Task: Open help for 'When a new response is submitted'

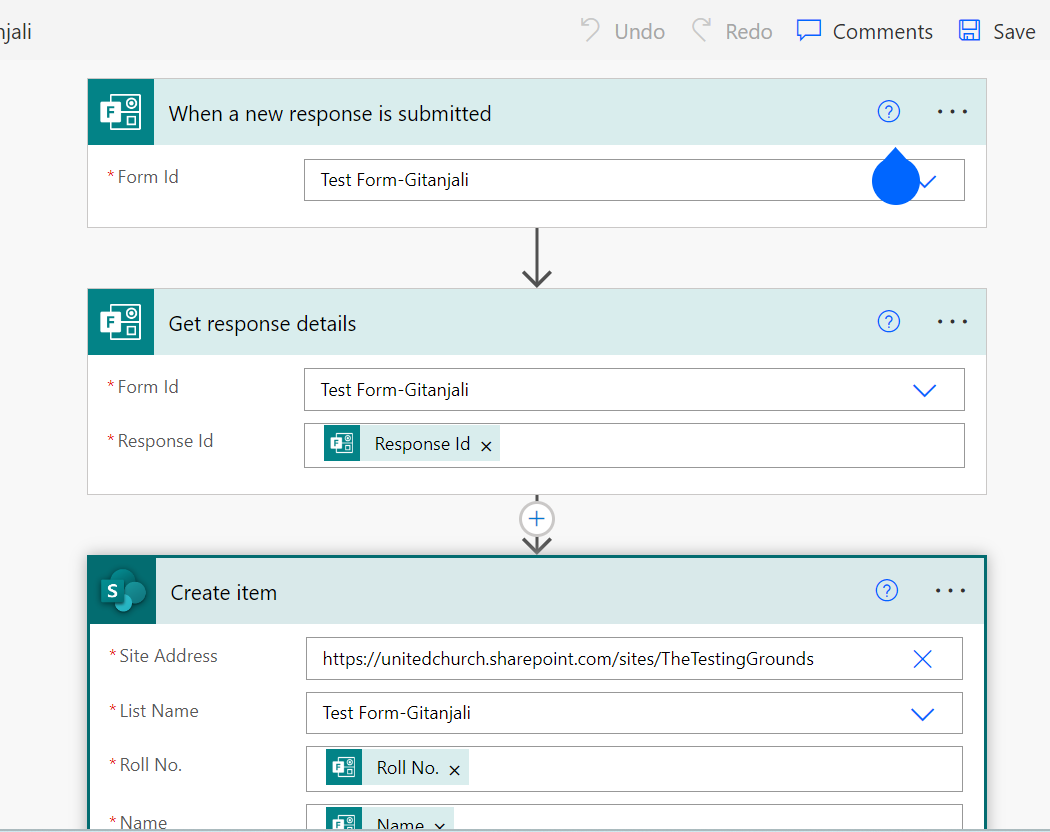Action: pos(888,112)
